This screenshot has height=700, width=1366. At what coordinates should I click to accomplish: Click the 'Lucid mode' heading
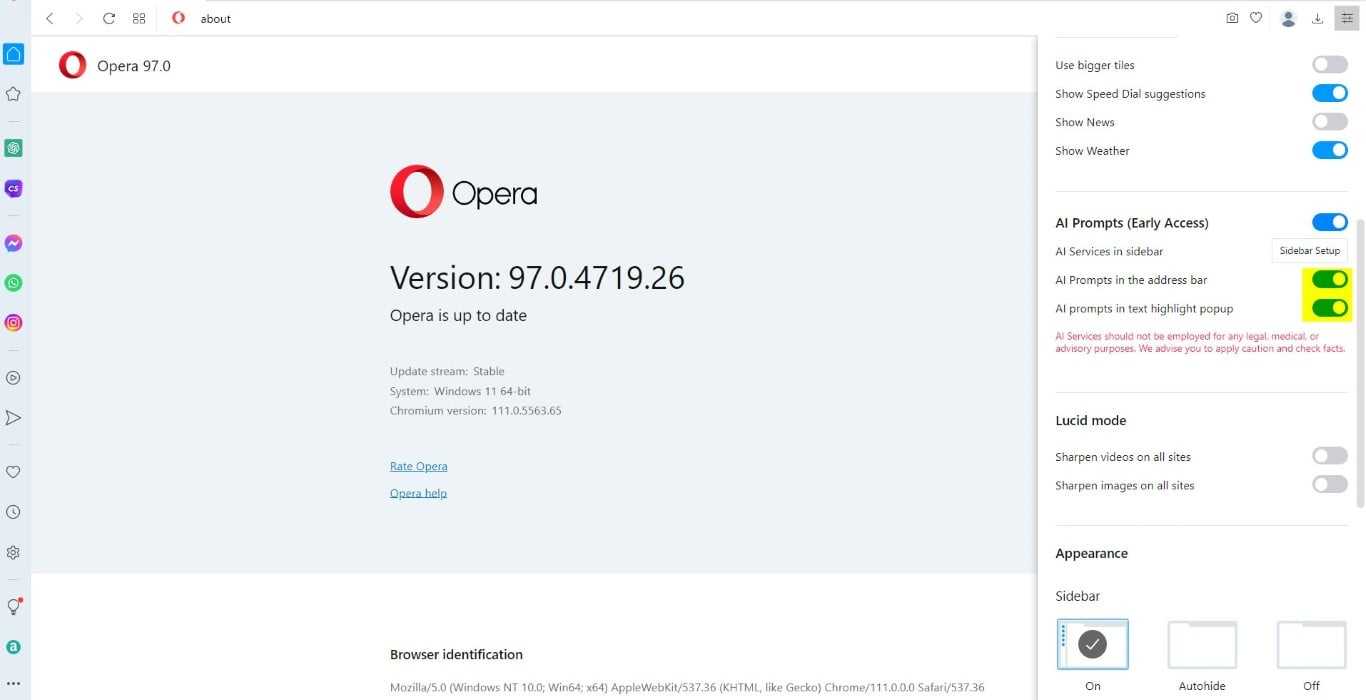click(x=1091, y=421)
